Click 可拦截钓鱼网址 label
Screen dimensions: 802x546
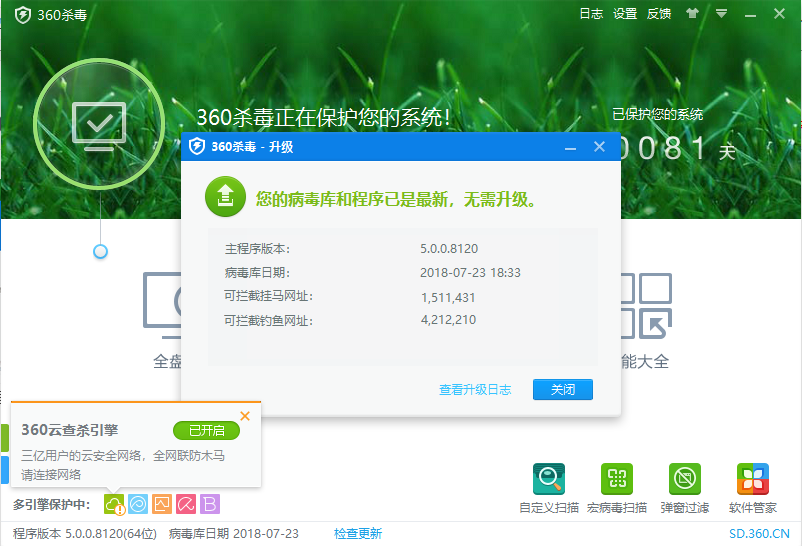269,321
